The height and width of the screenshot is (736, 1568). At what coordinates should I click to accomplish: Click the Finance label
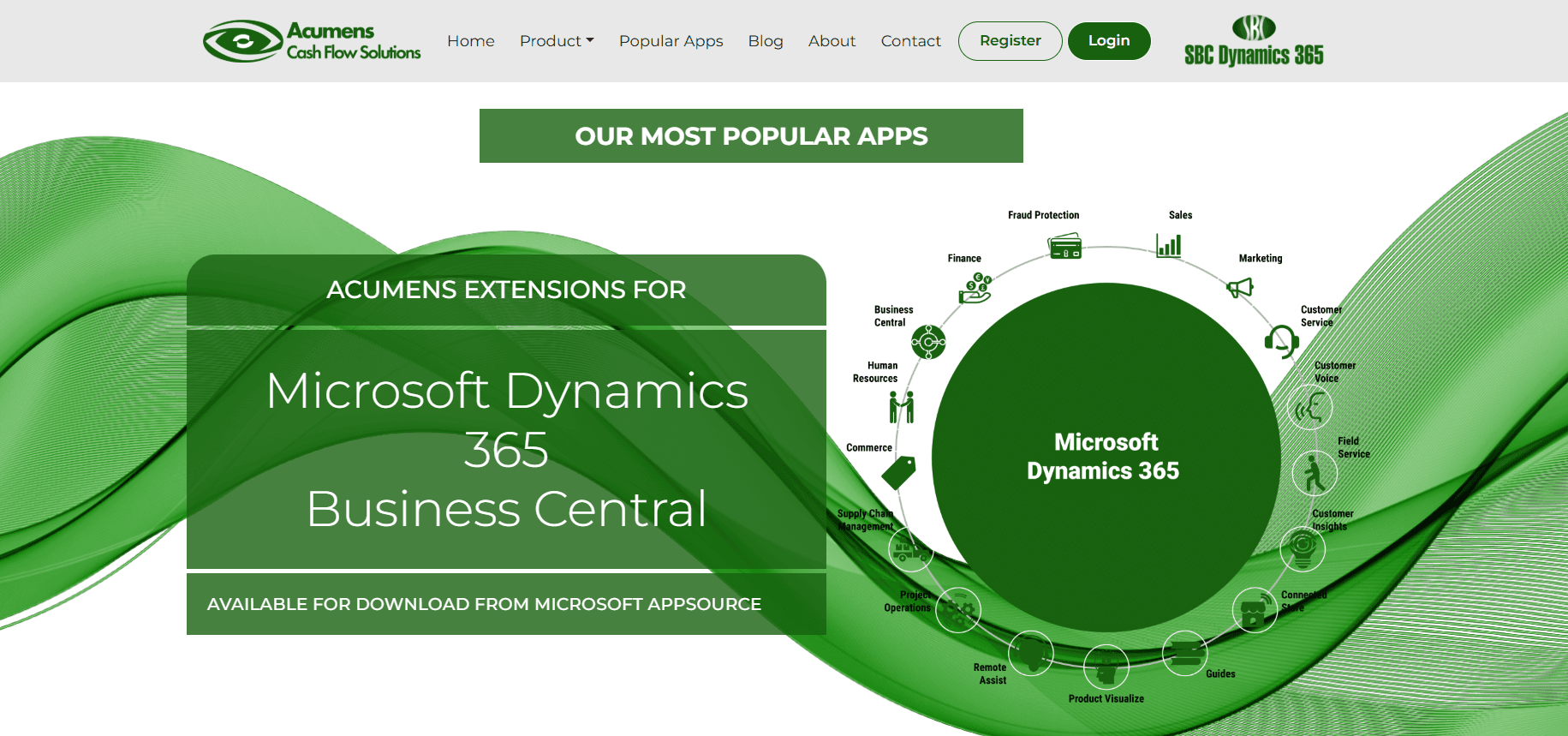(x=964, y=258)
